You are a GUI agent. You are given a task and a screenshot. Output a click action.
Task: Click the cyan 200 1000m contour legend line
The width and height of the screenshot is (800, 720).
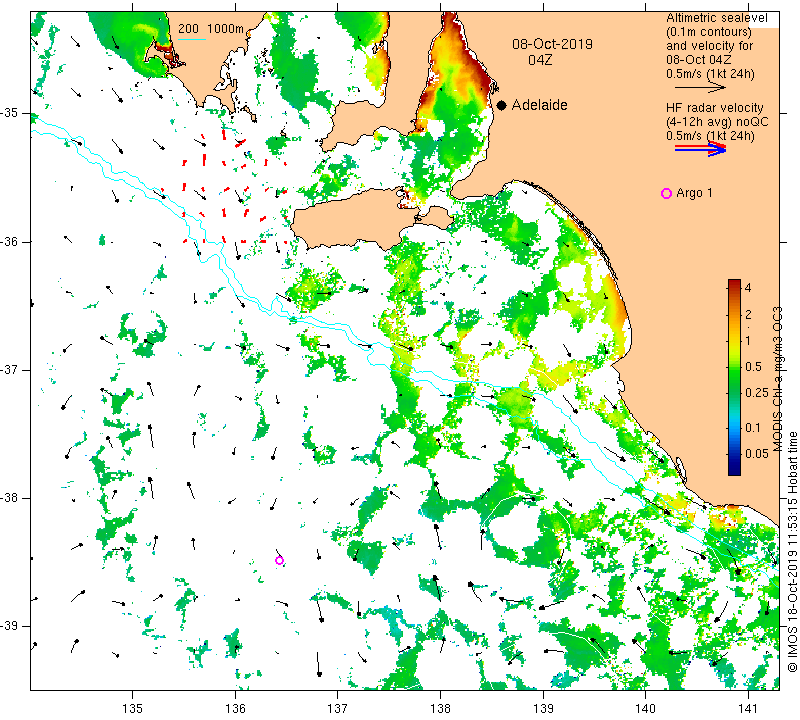coord(192,39)
